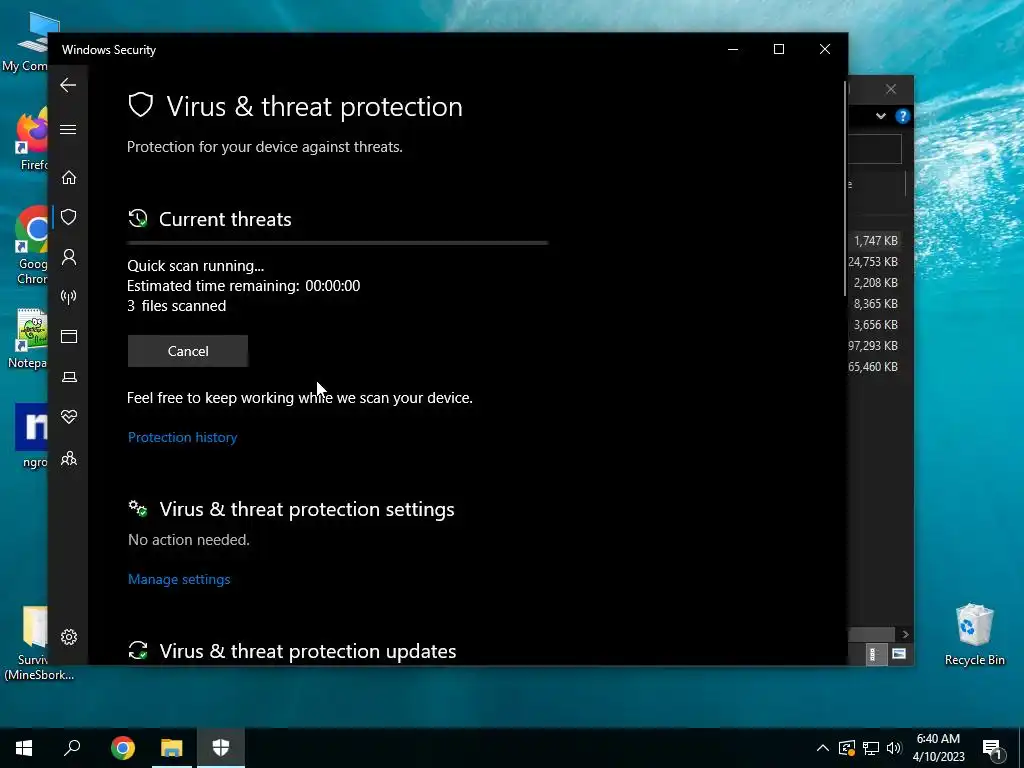Switch to File Explorer on taskbar
The height and width of the screenshot is (768, 1024).
172,748
